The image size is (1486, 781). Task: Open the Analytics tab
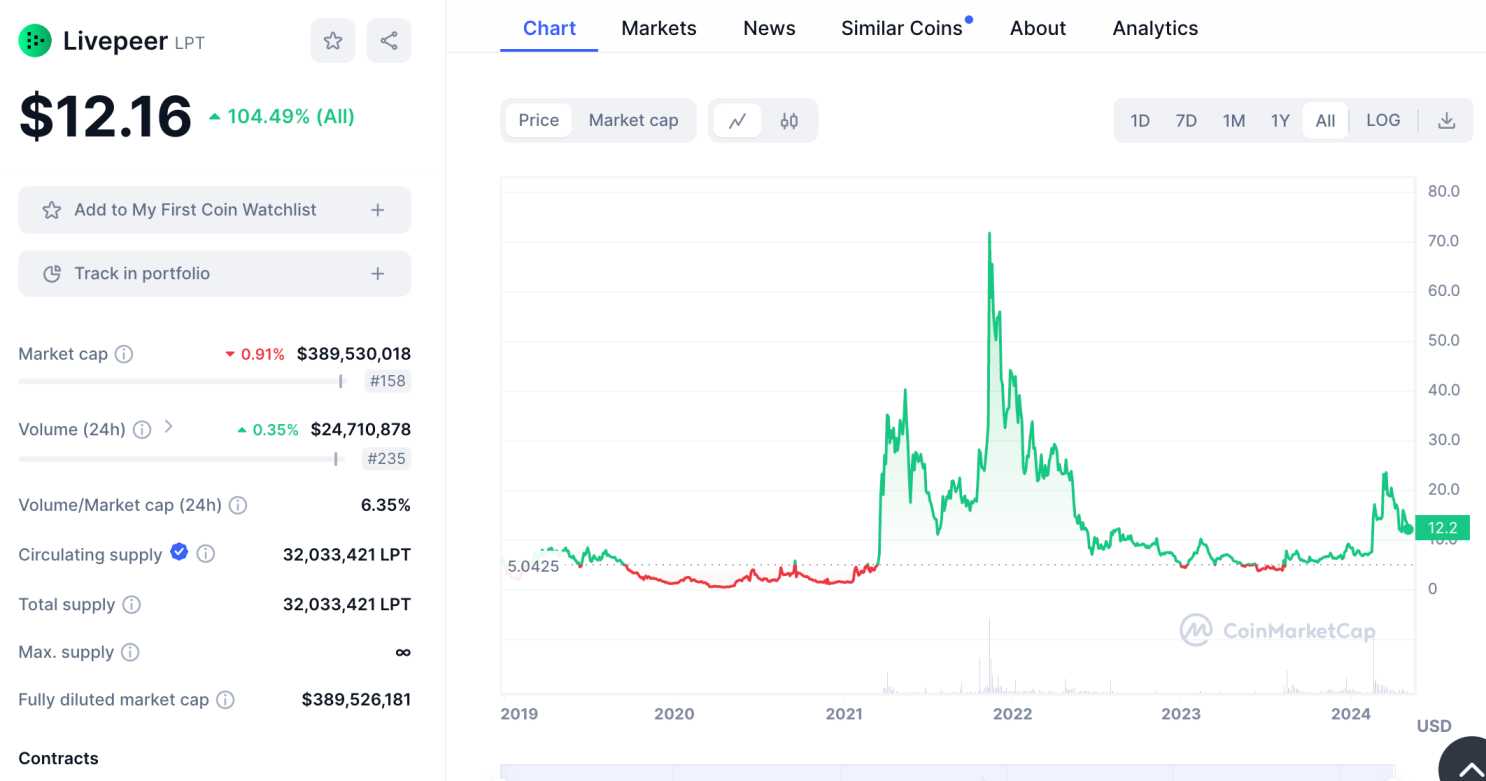click(x=1155, y=28)
